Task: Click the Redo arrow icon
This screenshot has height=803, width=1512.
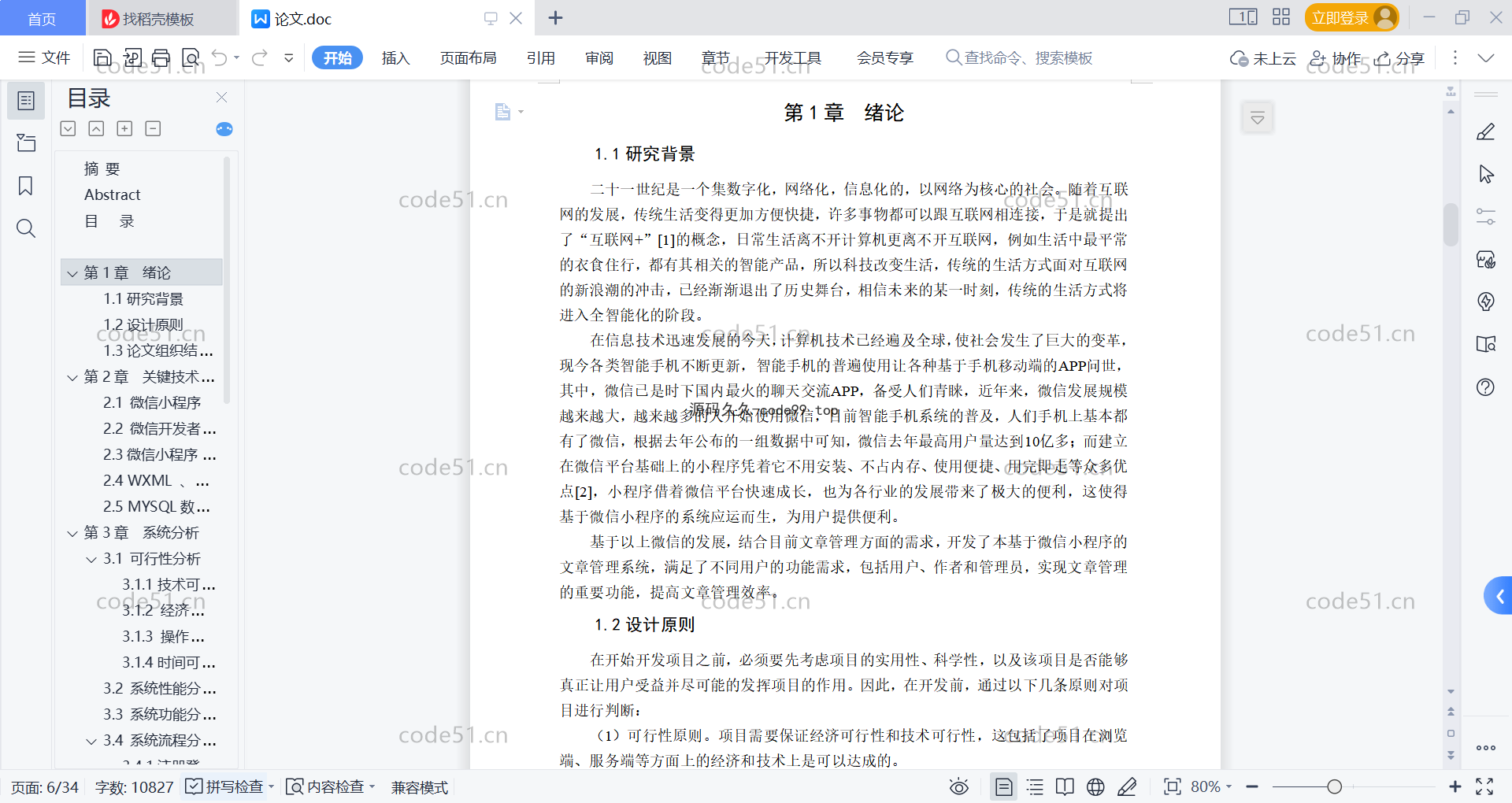Action: point(259,57)
